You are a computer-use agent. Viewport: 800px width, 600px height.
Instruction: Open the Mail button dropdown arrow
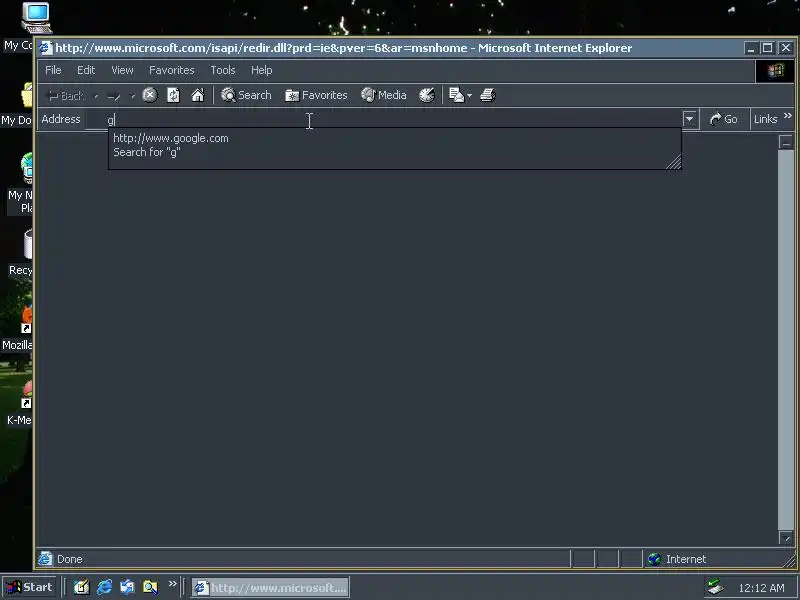tap(469, 95)
